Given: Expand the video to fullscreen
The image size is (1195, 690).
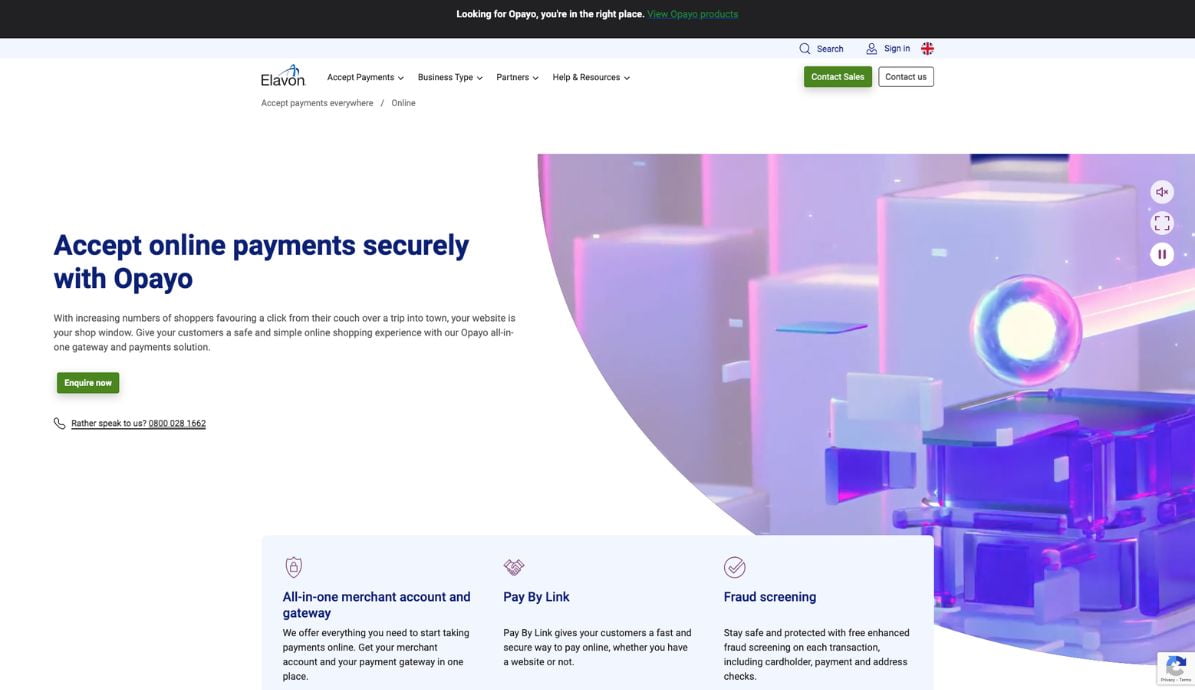Looking at the screenshot, I should (1161, 222).
